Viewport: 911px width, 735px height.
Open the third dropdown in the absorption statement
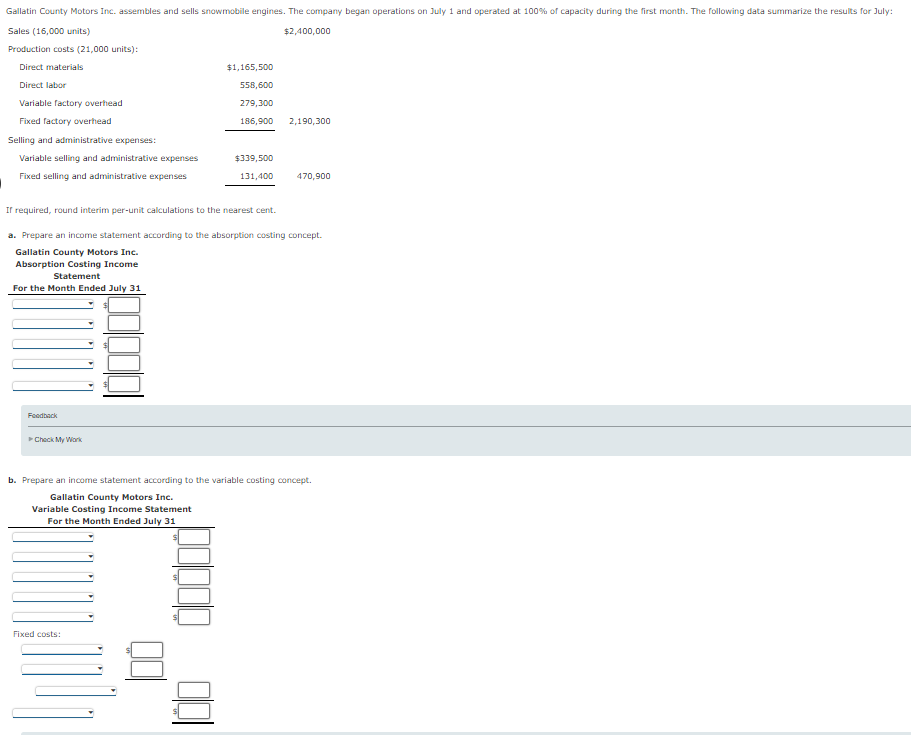[50, 342]
